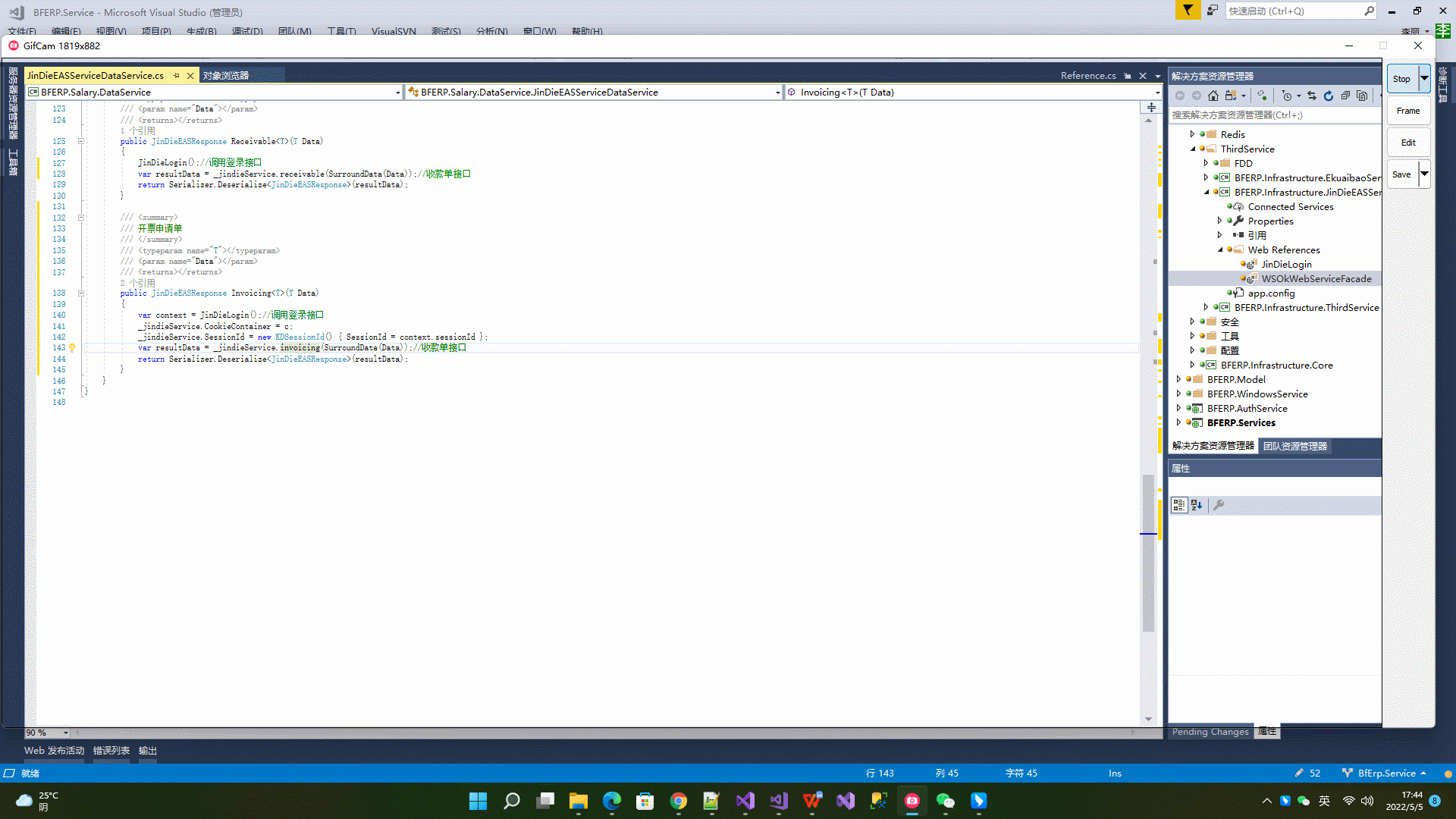Collapse the Receivable method code region
Screen dimensions: 1456x819
coord(81,141)
